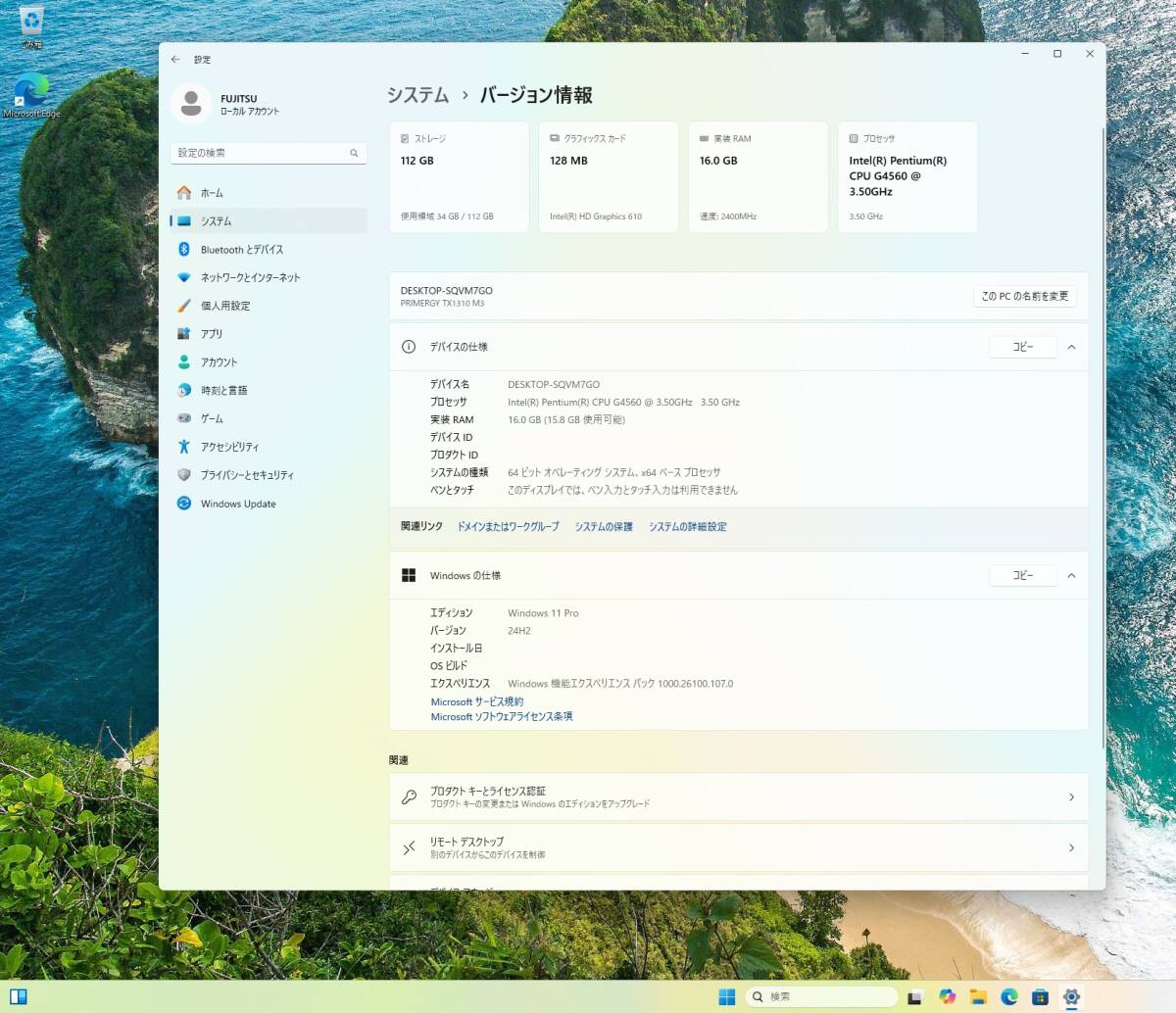1176x1013 pixels.
Task: Open ドメインまたはワークグループ link
Action: [x=509, y=527]
